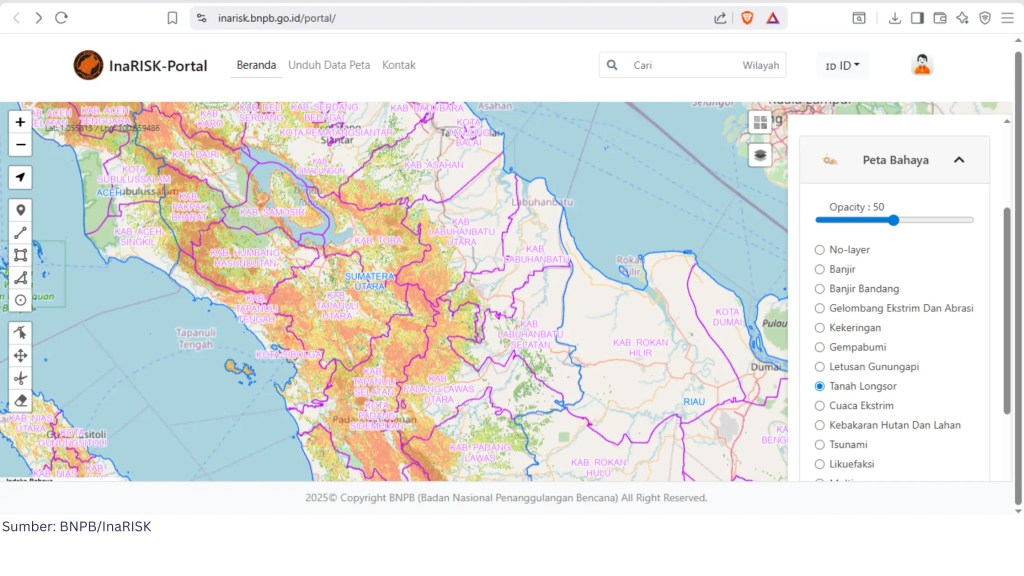Go to the Unduh Data Peta page
1024x576 pixels.
coord(329,65)
